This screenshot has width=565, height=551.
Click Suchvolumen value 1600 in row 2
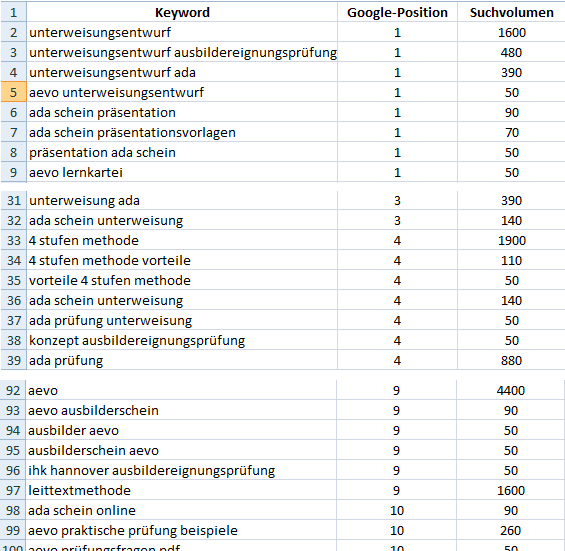pyautogui.click(x=511, y=33)
